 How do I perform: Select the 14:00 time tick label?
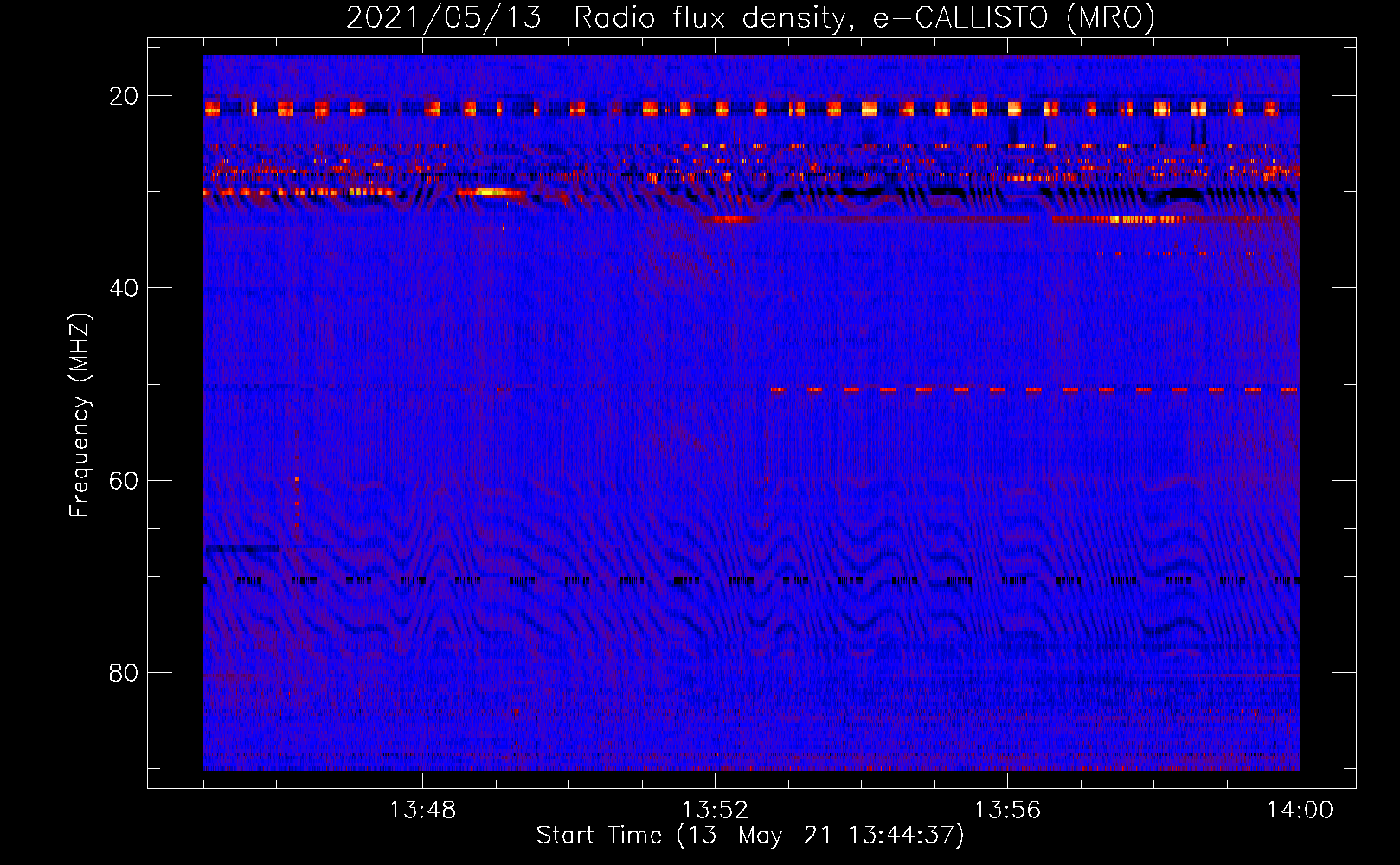[1300, 811]
